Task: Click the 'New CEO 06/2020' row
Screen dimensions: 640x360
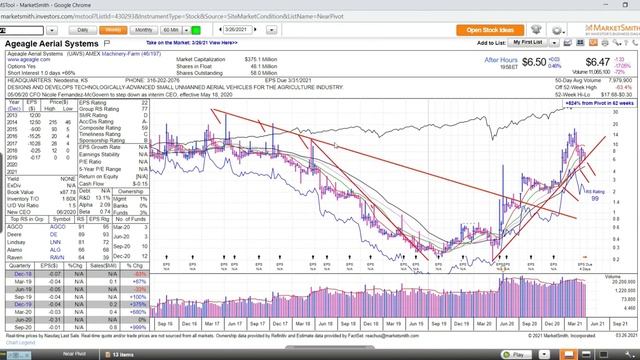Action: [41, 212]
